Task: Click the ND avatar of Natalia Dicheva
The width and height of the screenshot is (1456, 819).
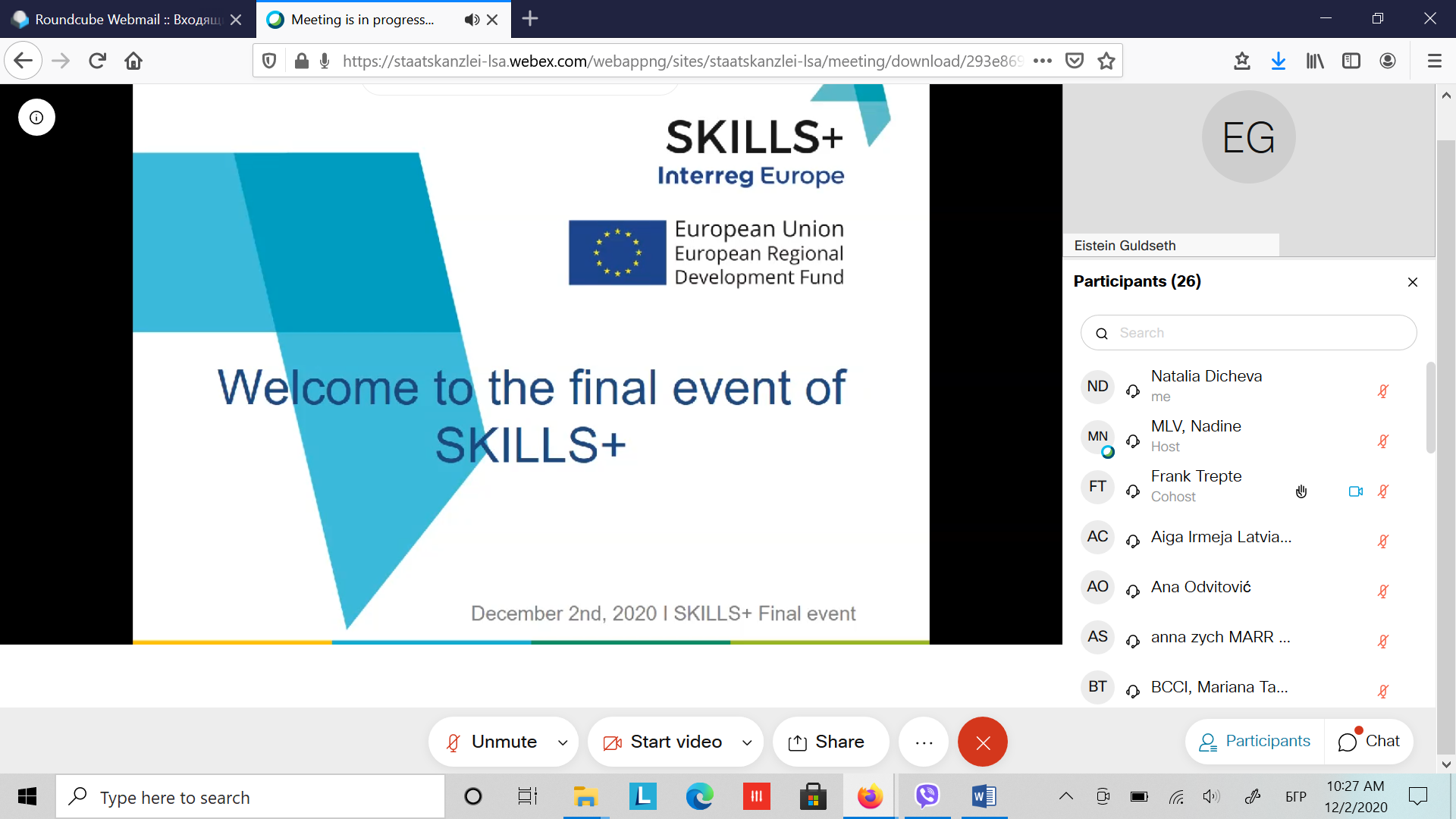Action: click(1097, 386)
